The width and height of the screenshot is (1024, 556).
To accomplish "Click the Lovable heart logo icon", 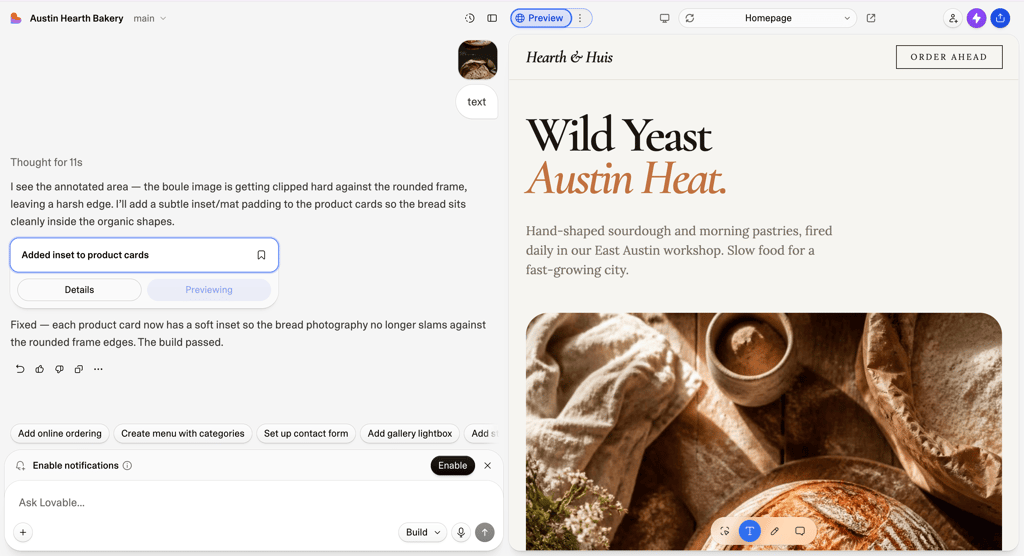I will point(16,18).
